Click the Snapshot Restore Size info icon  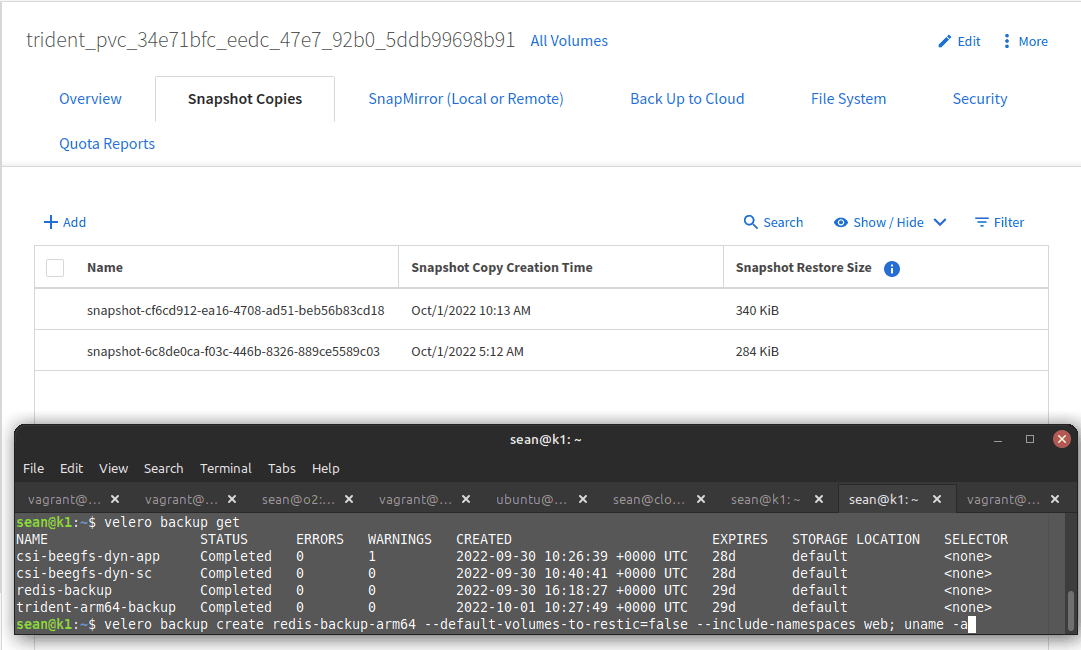(x=891, y=269)
